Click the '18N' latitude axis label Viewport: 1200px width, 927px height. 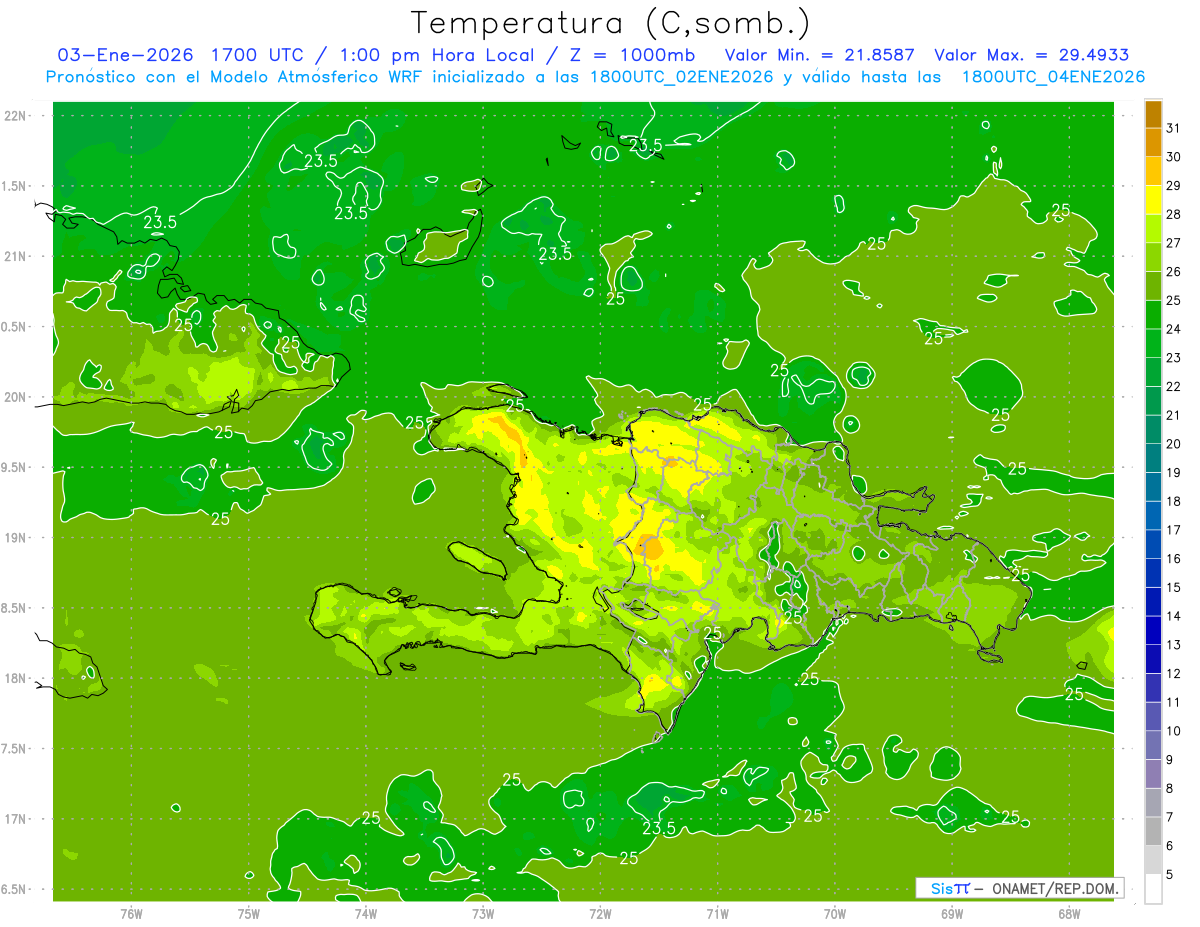[16, 678]
